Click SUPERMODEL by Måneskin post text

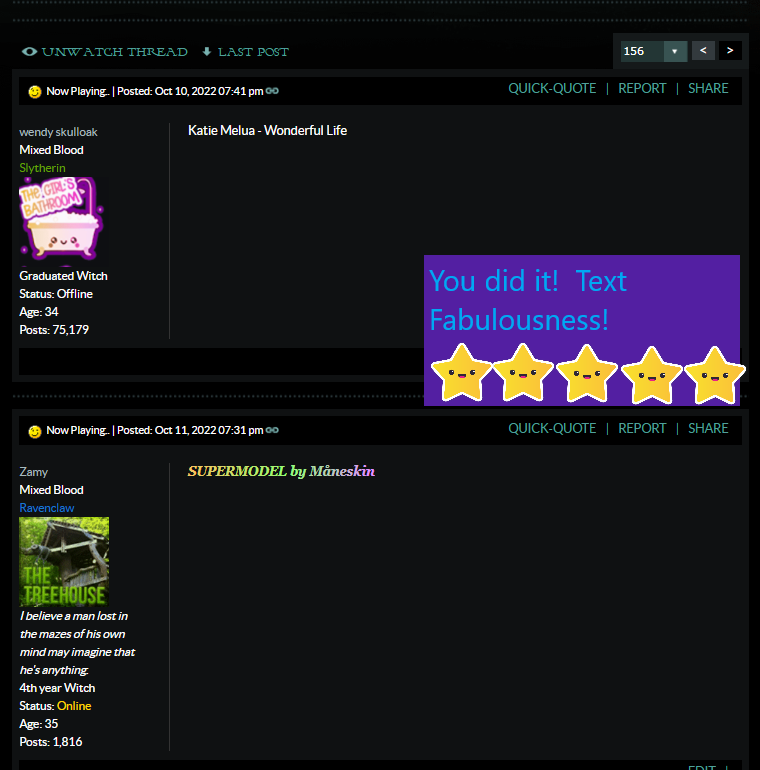[x=281, y=471]
